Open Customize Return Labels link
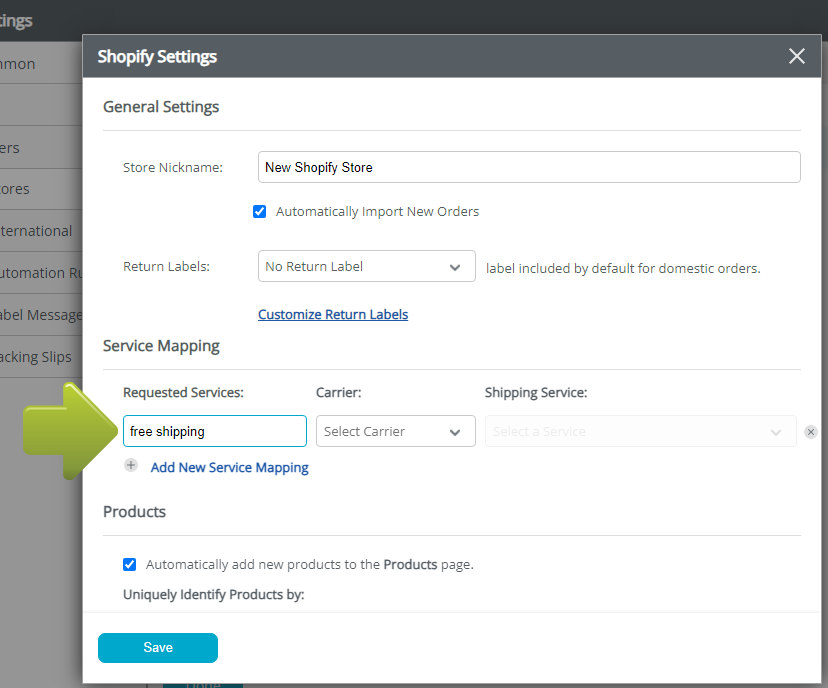Screen dimensions: 828x688 click(333, 314)
